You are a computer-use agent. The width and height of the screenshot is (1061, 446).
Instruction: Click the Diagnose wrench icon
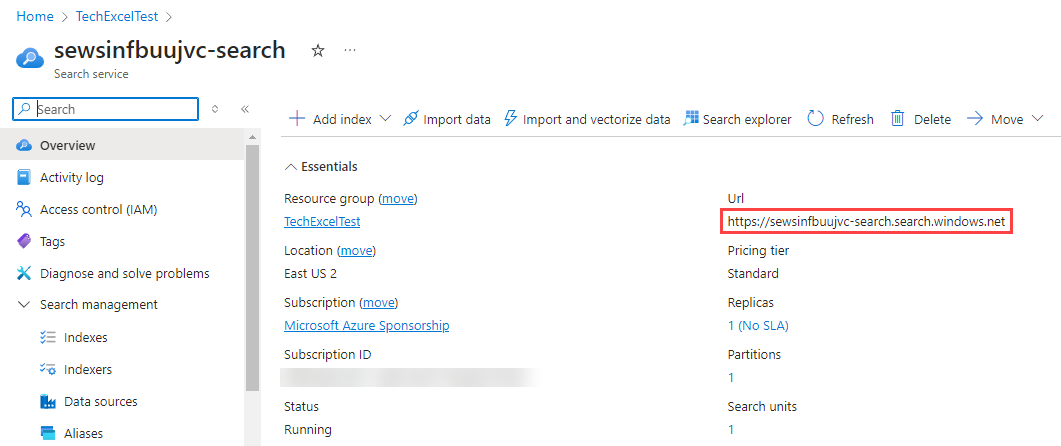click(x=24, y=273)
